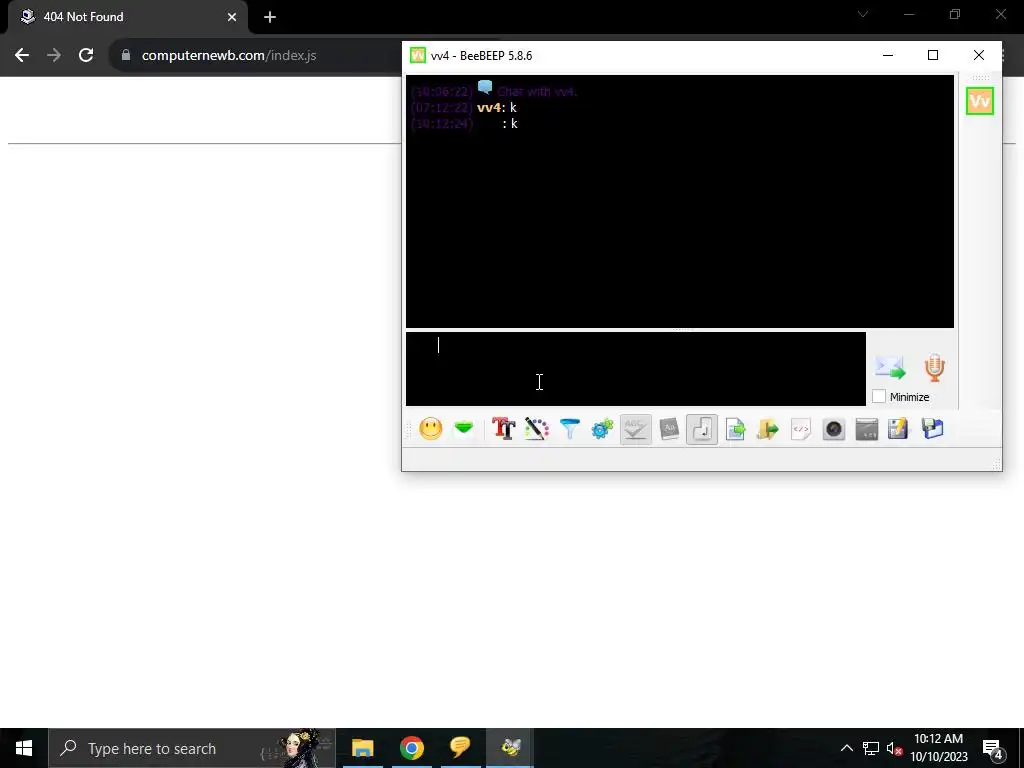Click the dark gray window toolbar icon
The height and width of the screenshot is (768, 1024).
tap(867, 429)
